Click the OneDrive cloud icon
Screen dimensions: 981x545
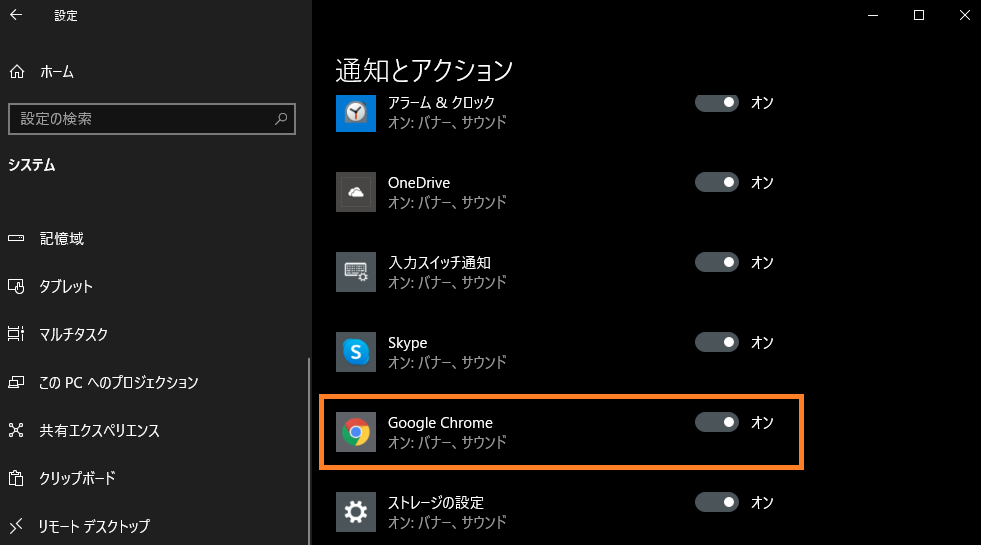356,192
